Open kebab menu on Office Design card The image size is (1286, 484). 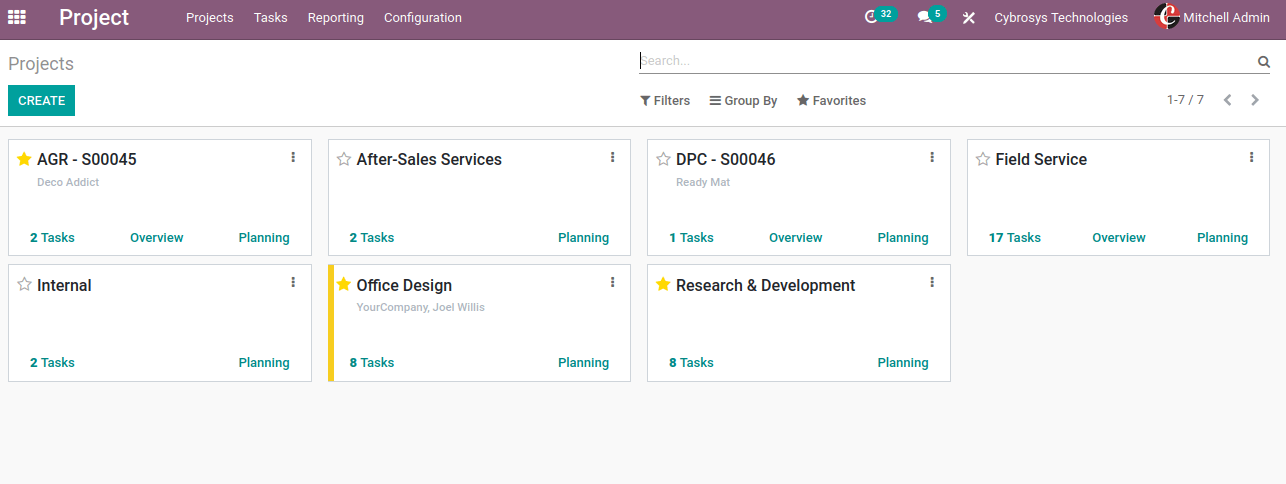click(613, 282)
